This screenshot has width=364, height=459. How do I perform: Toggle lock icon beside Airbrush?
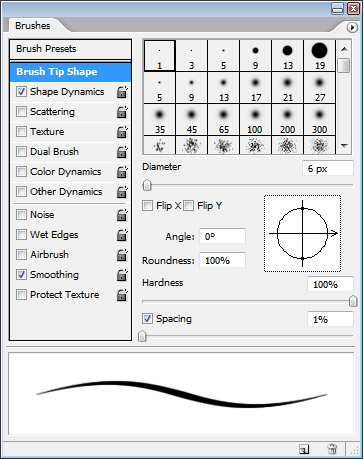pyautogui.click(x=122, y=255)
